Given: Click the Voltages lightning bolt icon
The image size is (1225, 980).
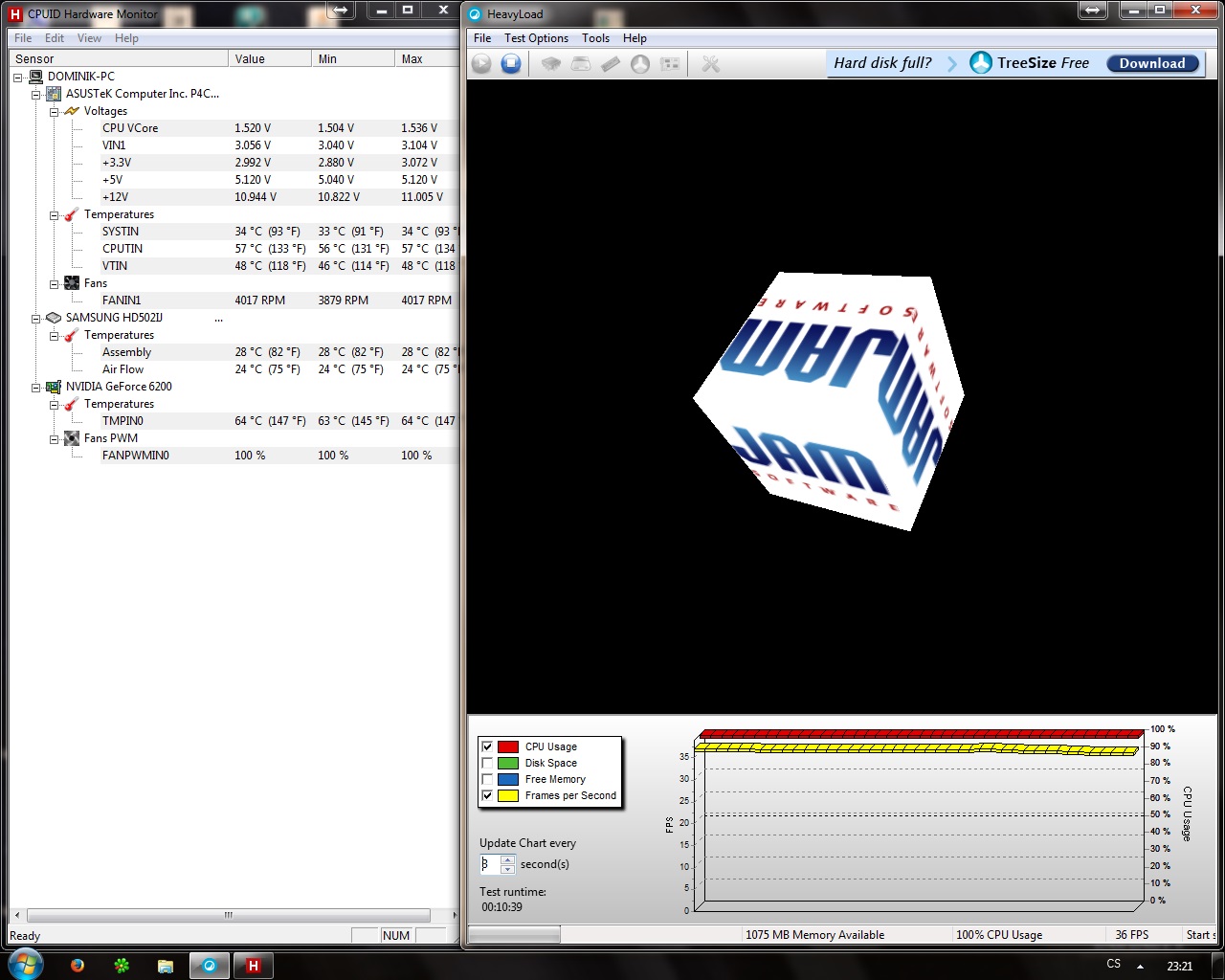Looking at the screenshot, I should coord(72,111).
